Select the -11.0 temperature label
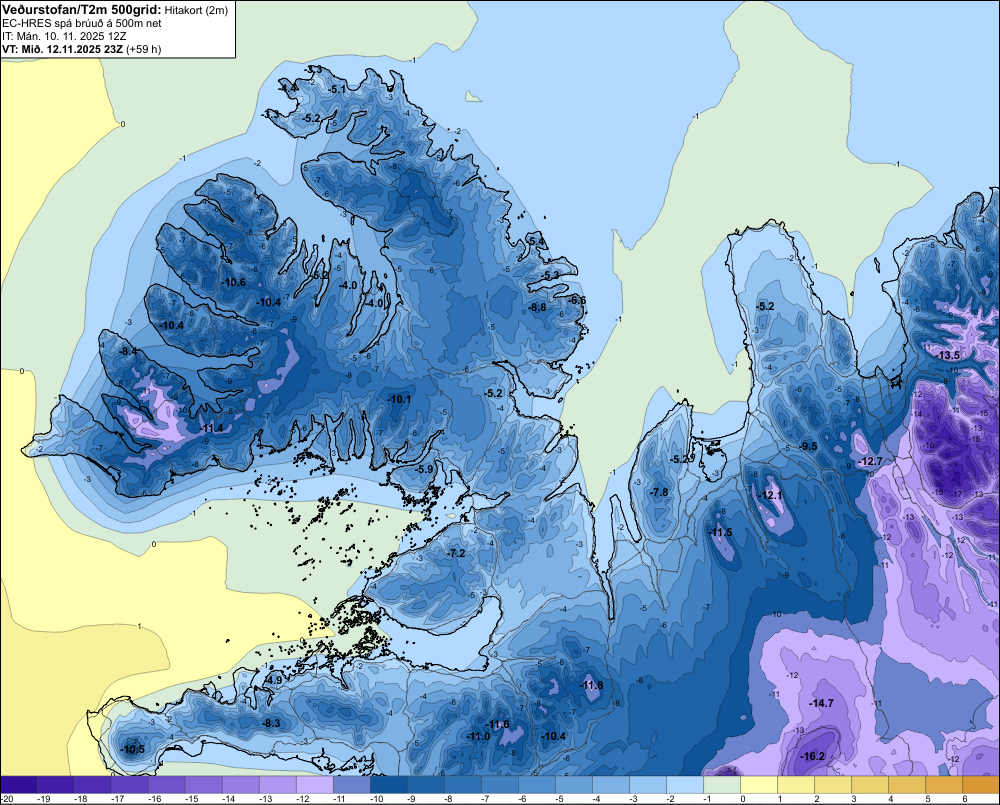Image resolution: width=1000 pixels, height=805 pixels. click(x=478, y=736)
